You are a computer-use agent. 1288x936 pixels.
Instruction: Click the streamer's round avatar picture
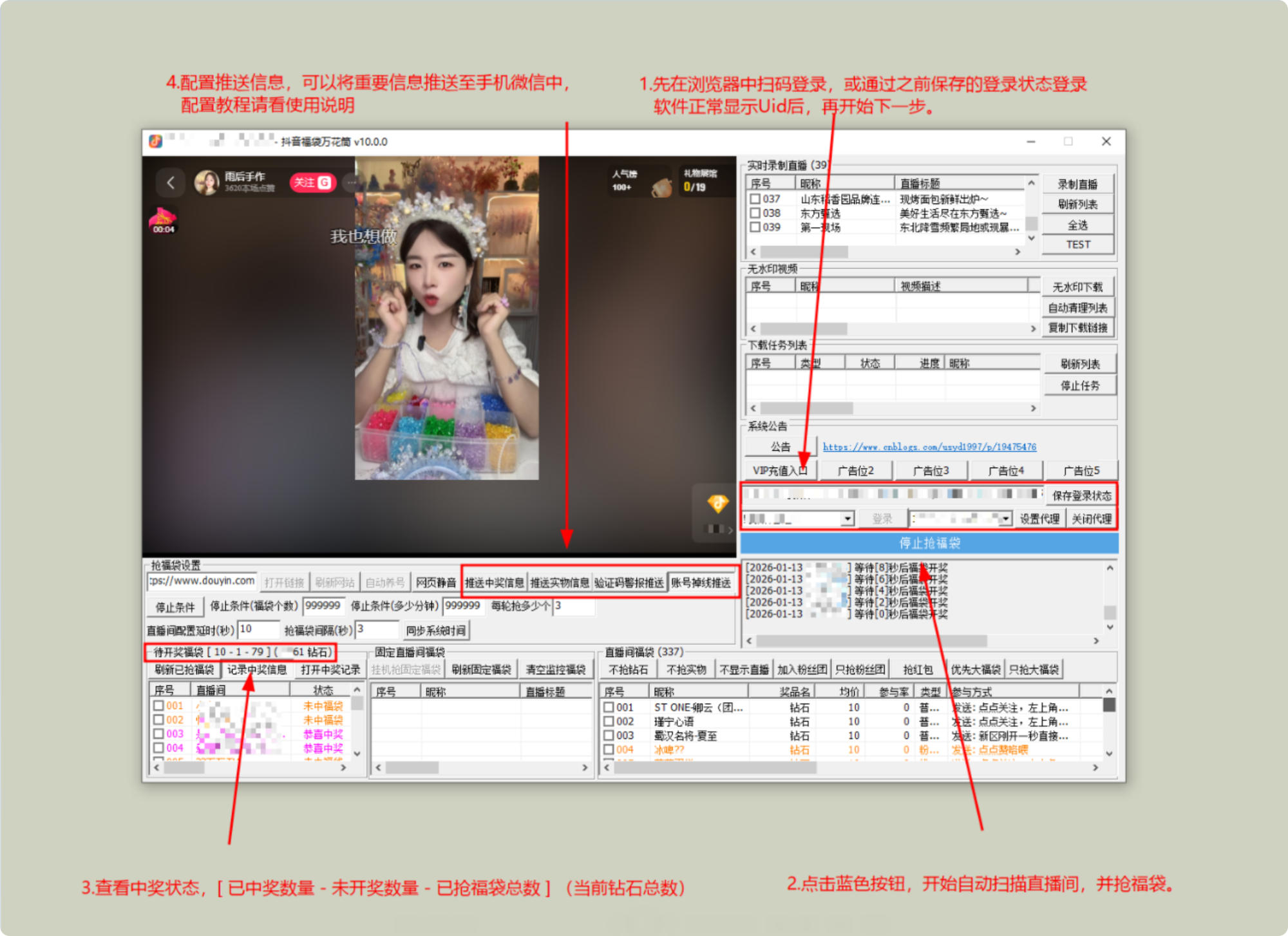click(x=207, y=183)
